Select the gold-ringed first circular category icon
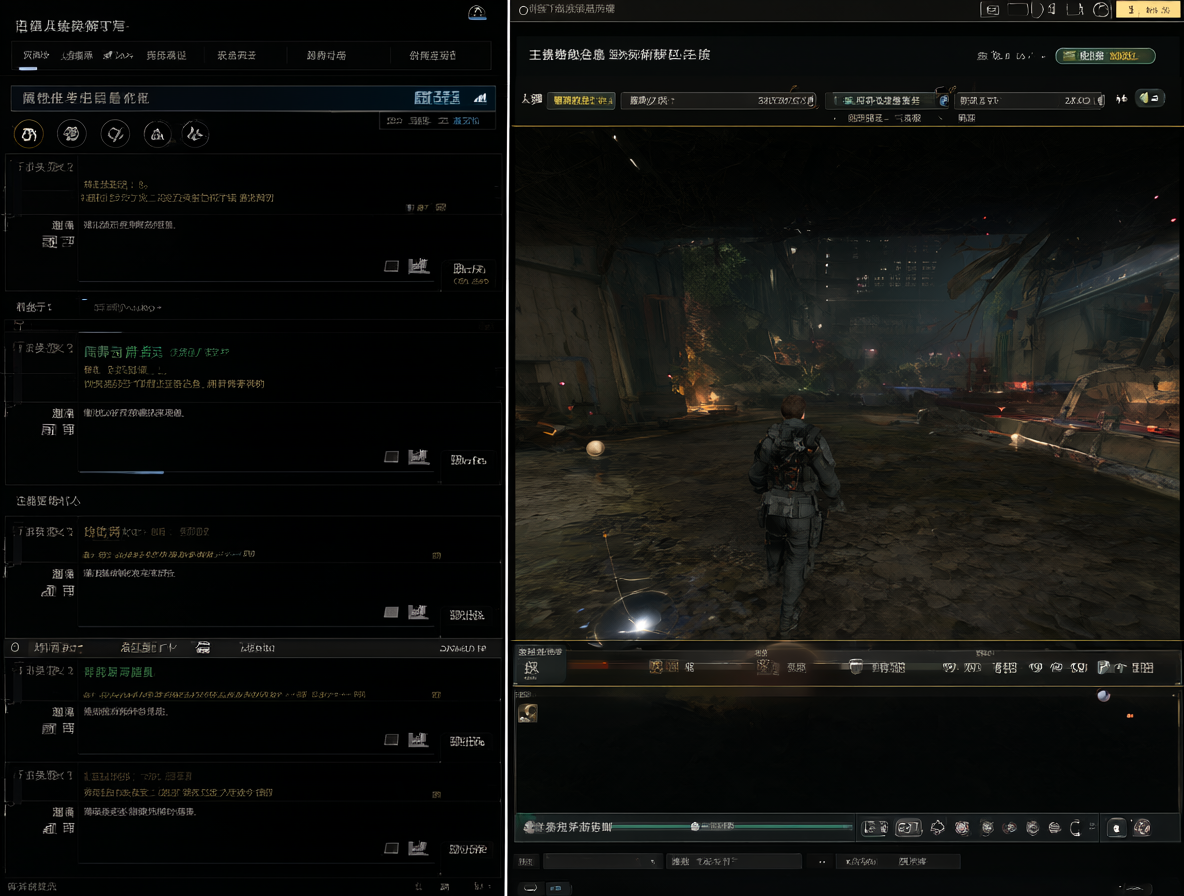Image resolution: width=1184 pixels, height=896 pixels. click(x=29, y=134)
